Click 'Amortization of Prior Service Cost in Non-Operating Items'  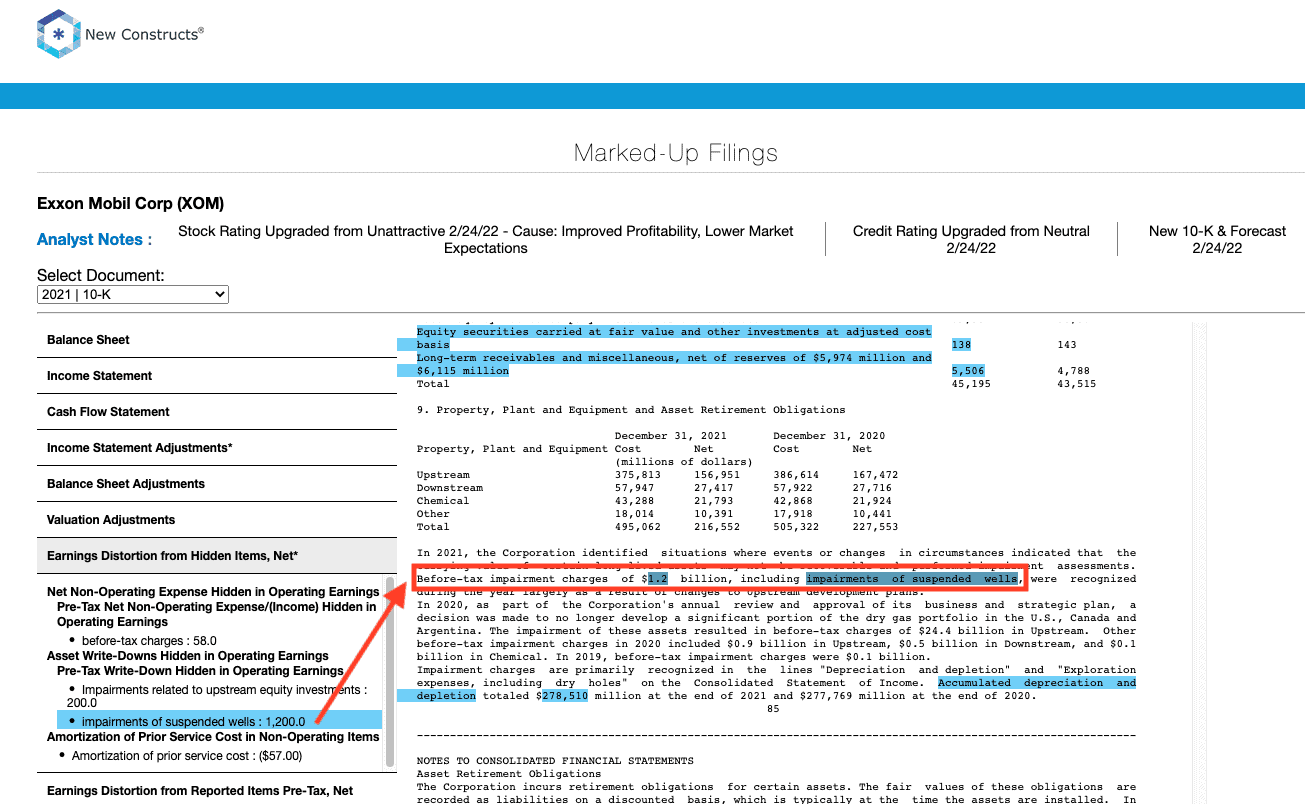tap(213, 737)
